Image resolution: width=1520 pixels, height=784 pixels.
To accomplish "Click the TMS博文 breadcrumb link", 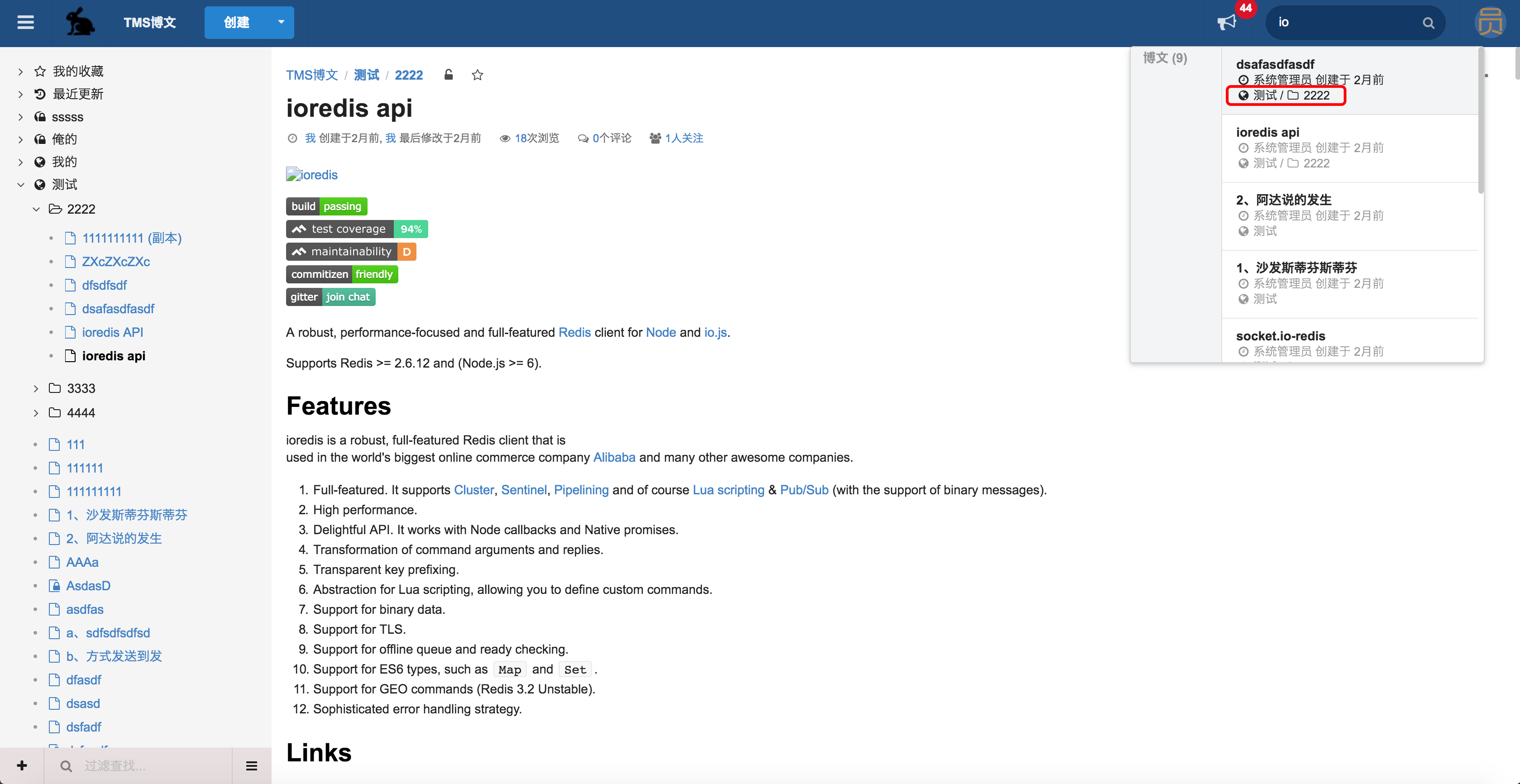I will click(311, 75).
